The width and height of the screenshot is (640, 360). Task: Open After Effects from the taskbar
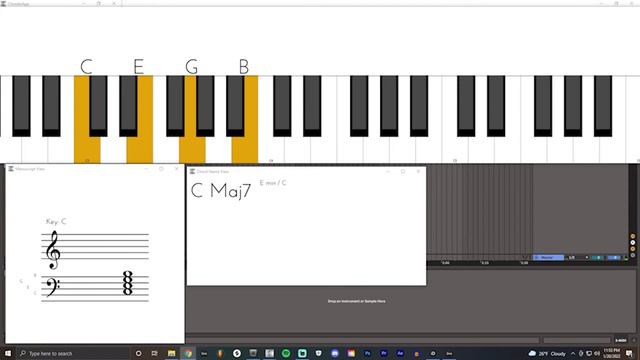click(400, 353)
